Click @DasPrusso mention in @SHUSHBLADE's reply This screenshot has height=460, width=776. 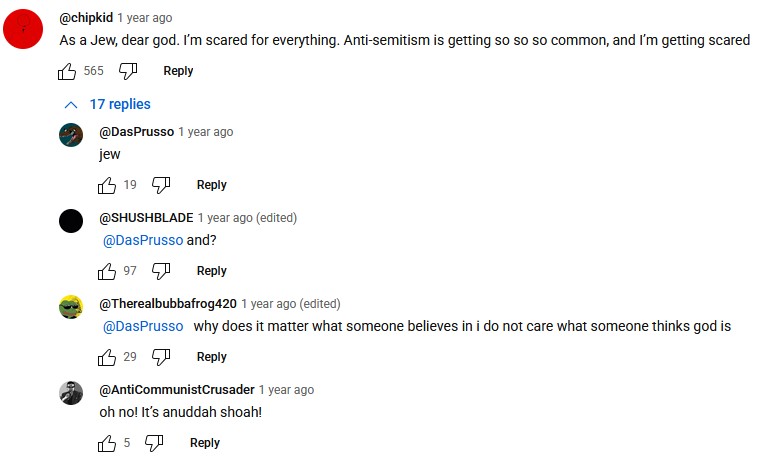143,240
